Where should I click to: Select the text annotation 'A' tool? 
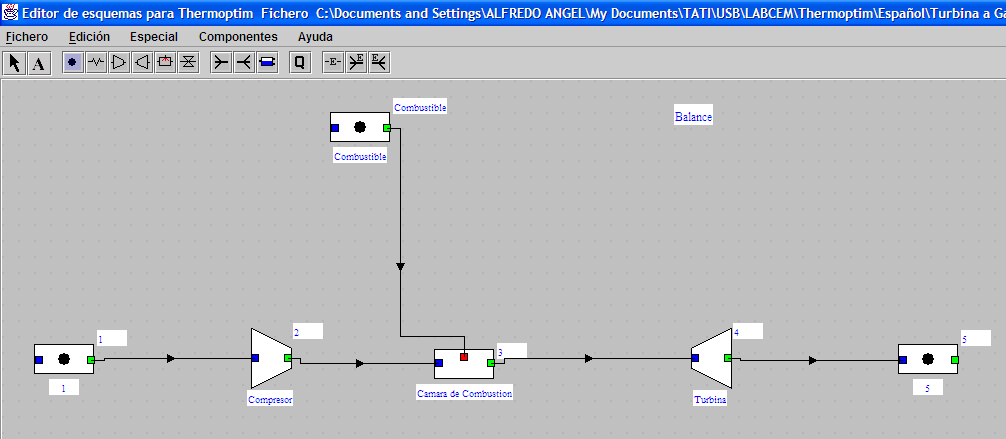pyautogui.click(x=39, y=63)
